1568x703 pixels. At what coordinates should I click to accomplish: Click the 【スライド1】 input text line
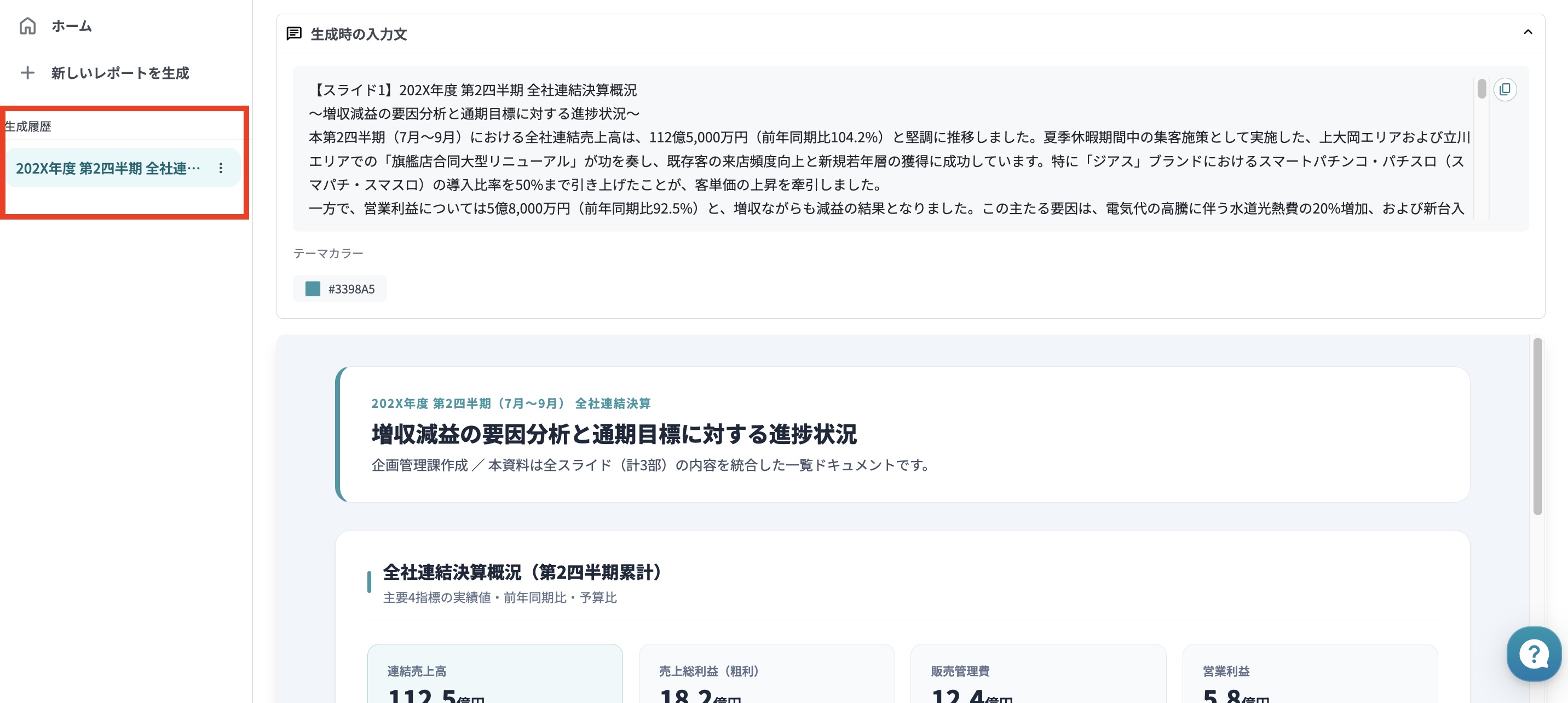tap(473, 90)
